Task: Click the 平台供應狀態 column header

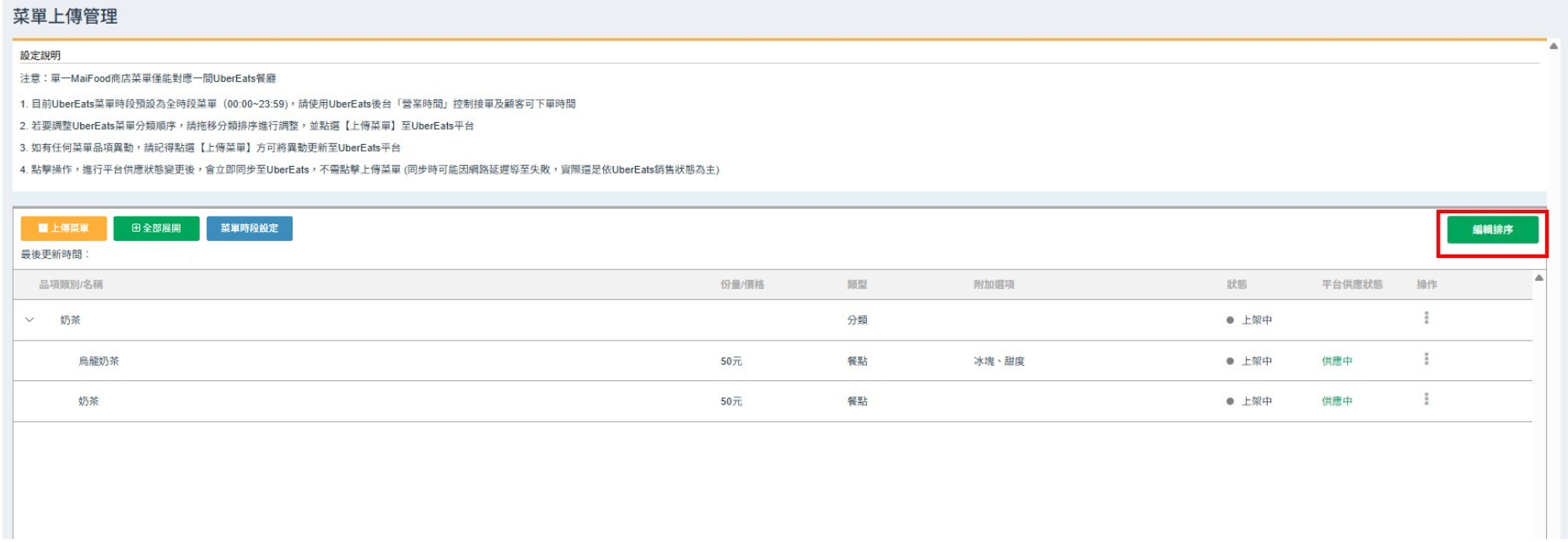Action: (x=1352, y=285)
